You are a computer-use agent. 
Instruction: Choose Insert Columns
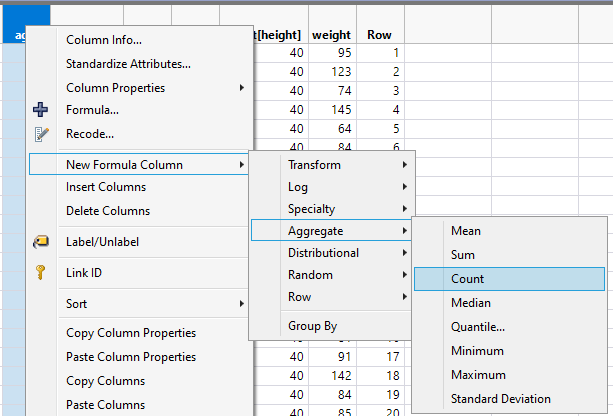107,187
